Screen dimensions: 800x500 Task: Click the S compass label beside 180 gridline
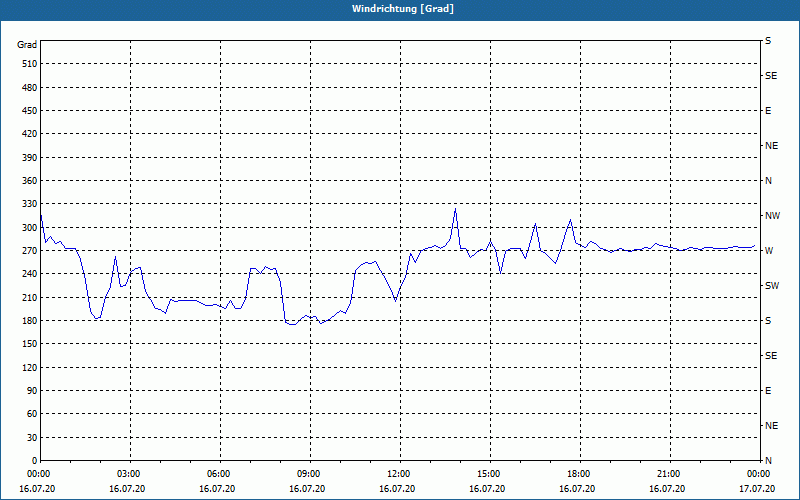click(x=768, y=321)
